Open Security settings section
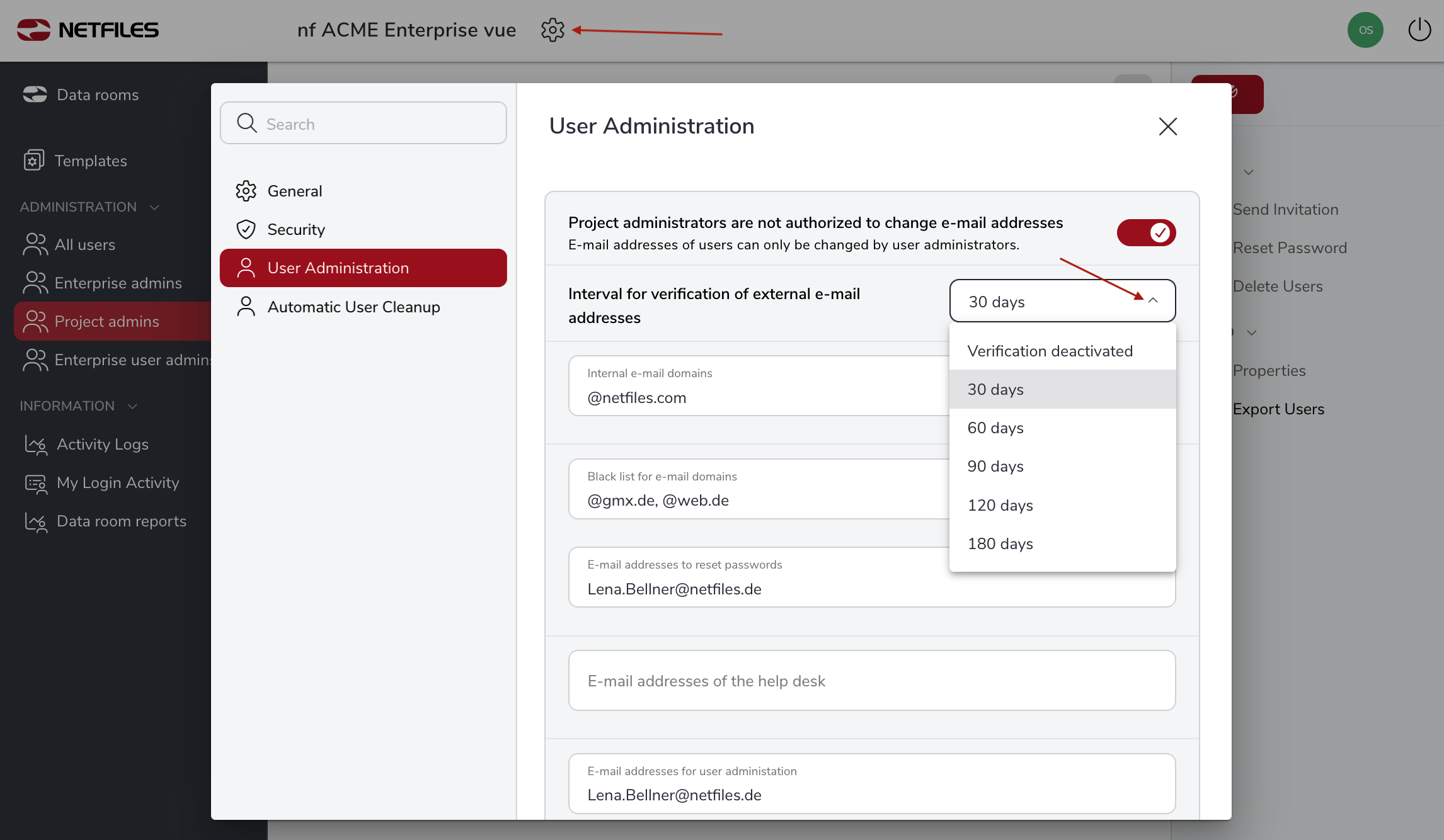Viewport: 1444px width, 840px height. 295,230
